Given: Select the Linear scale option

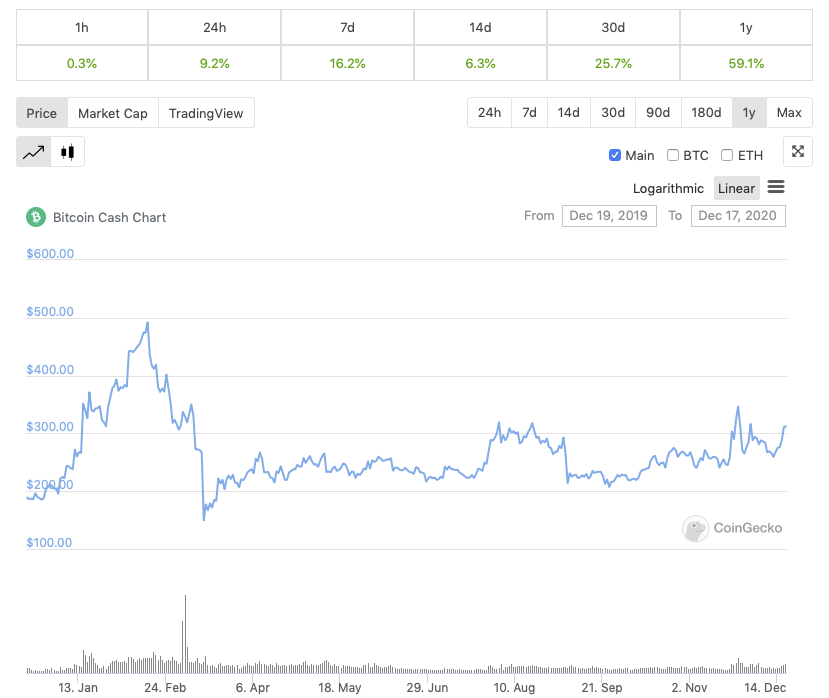Looking at the screenshot, I should (x=736, y=188).
